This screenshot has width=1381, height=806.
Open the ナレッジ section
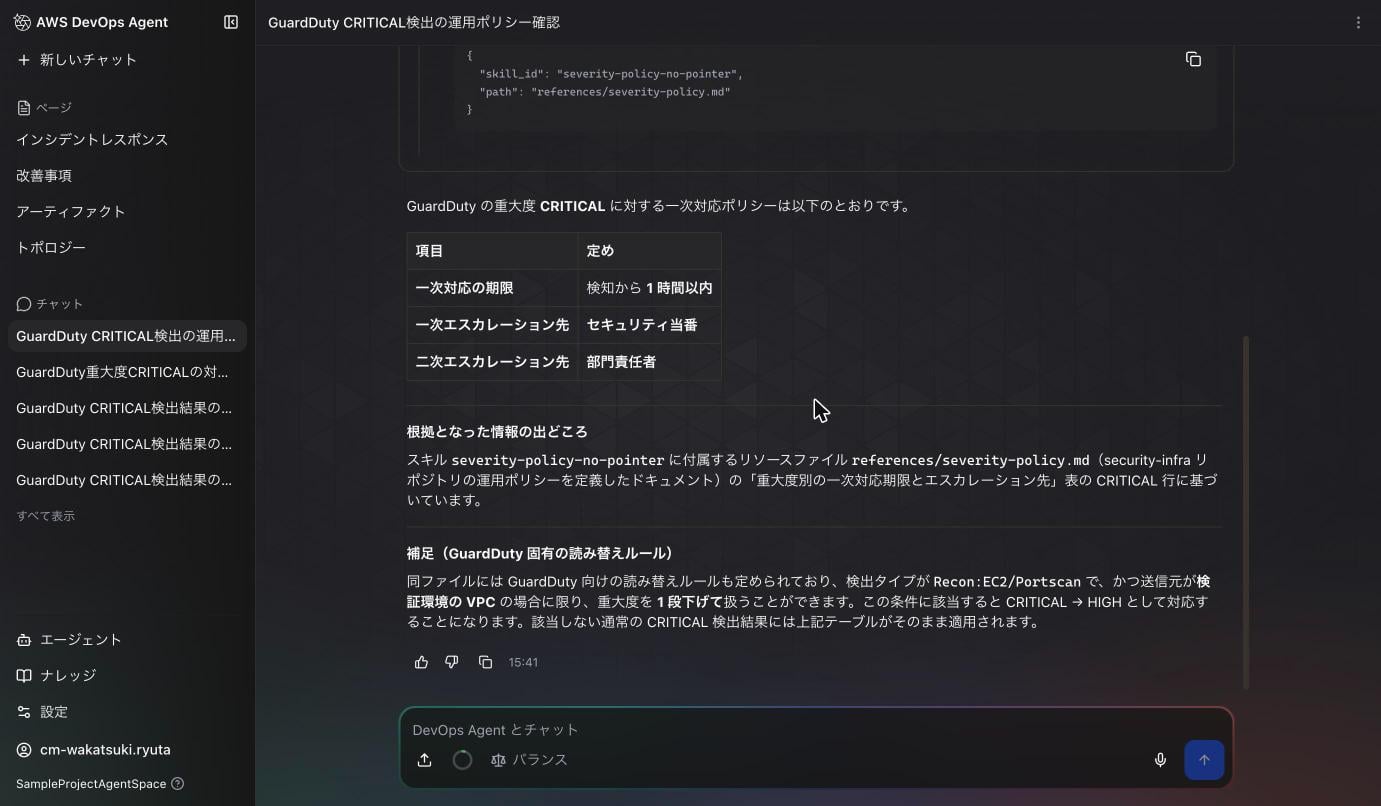pos(57,676)
